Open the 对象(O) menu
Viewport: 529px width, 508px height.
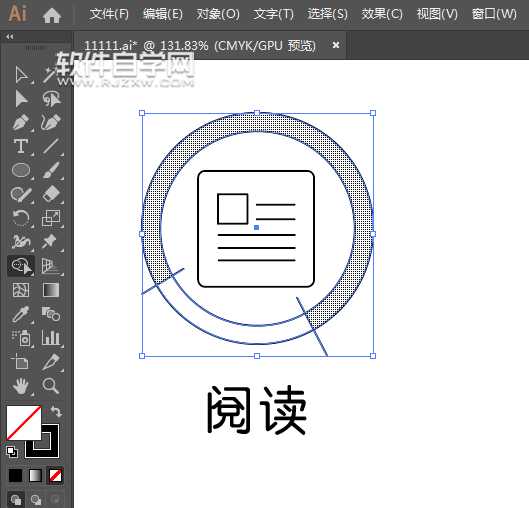coord(218,14)
